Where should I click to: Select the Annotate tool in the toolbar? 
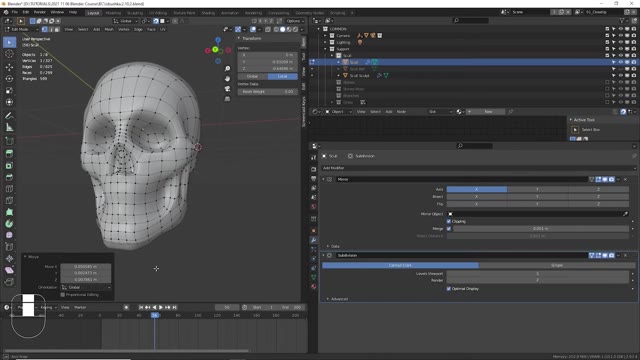tap(9, 116)
